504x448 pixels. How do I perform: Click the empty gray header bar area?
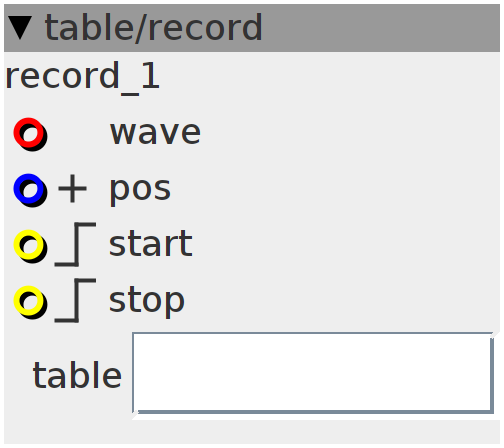(380, 28)
